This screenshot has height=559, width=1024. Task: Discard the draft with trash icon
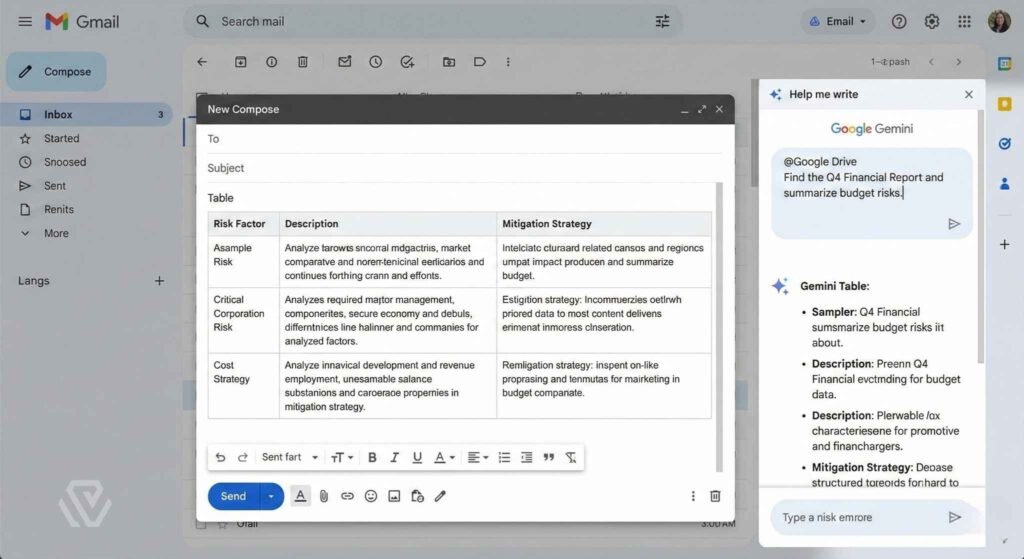click(x=715, y=496)
